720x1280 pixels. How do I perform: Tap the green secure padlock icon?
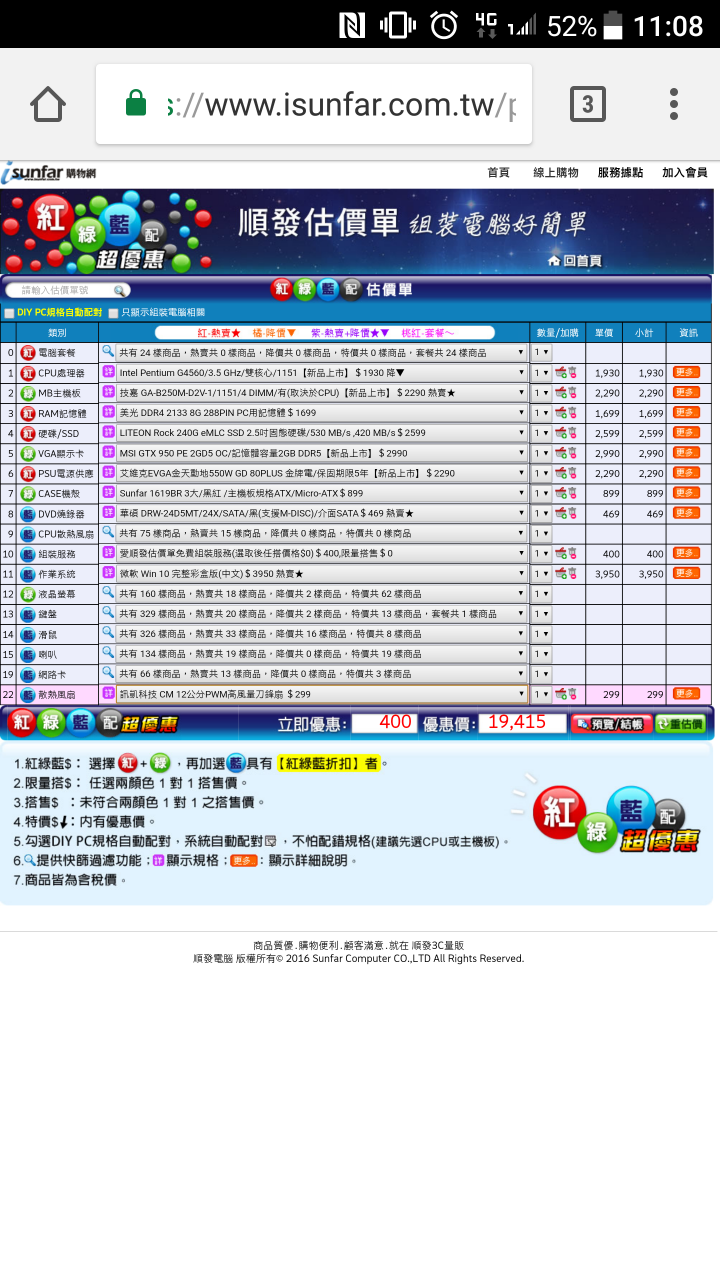(136, 103)
